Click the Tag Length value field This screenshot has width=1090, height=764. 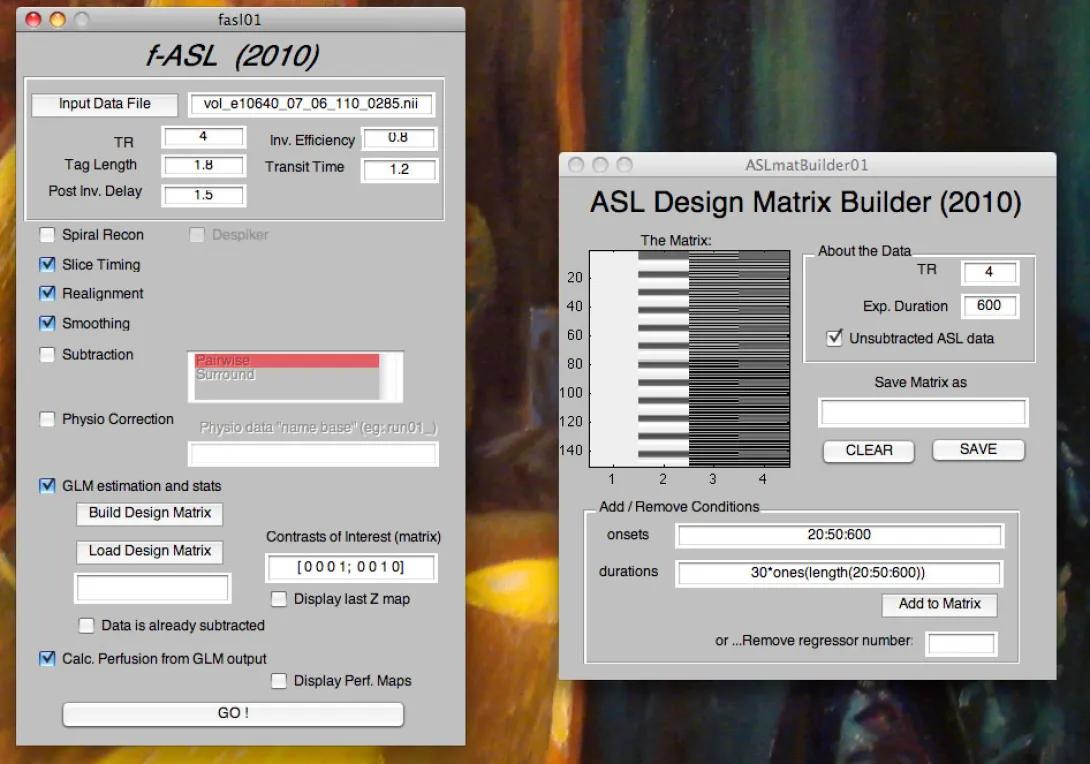click(x=203, y=165)
